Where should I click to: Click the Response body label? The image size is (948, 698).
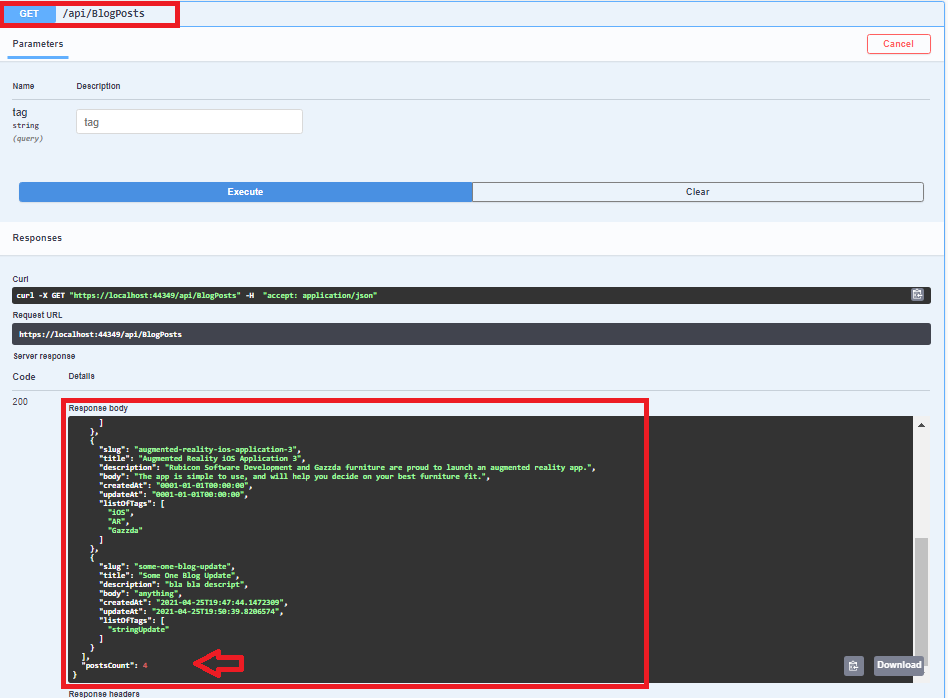pyautogui.click(x=98, y=408)
